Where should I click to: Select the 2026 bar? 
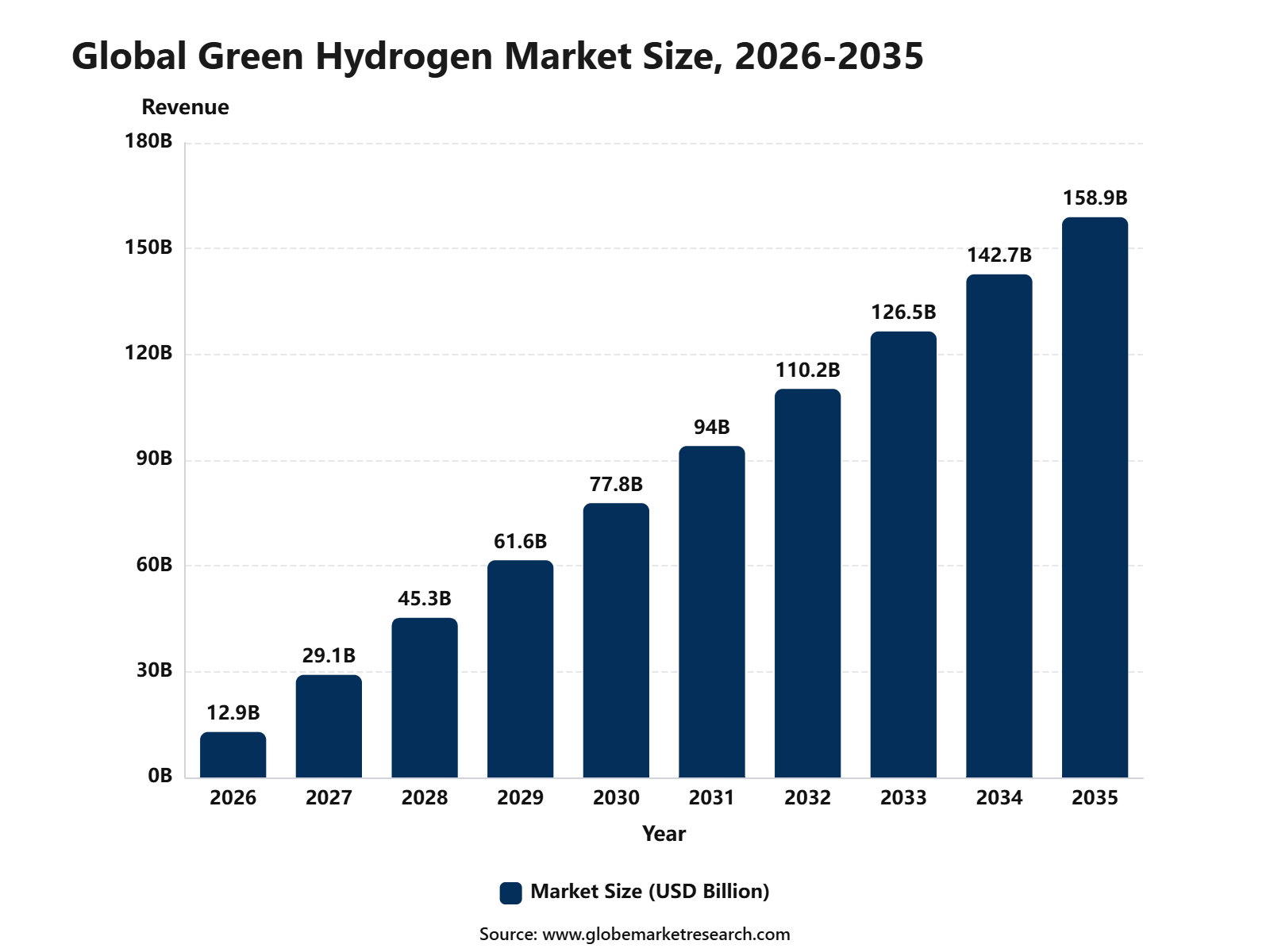pos(233,754)
